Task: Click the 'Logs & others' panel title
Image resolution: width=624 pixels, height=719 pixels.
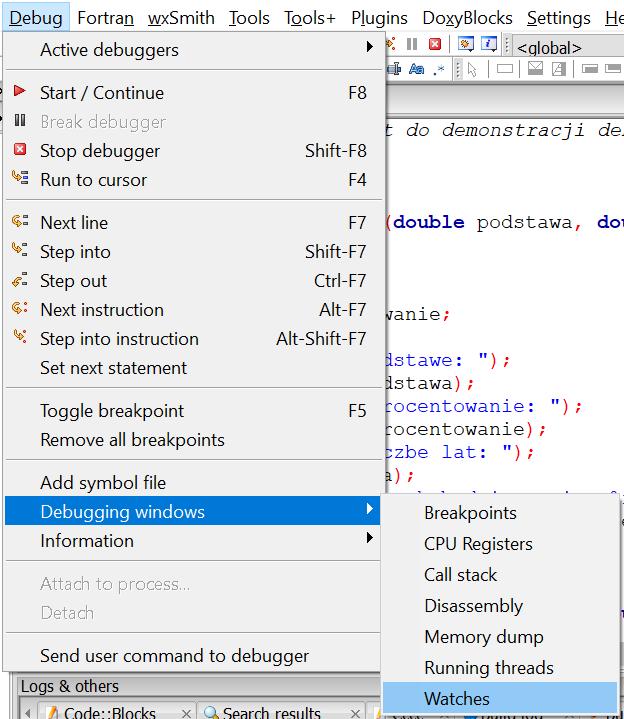Action: [70, 686]
